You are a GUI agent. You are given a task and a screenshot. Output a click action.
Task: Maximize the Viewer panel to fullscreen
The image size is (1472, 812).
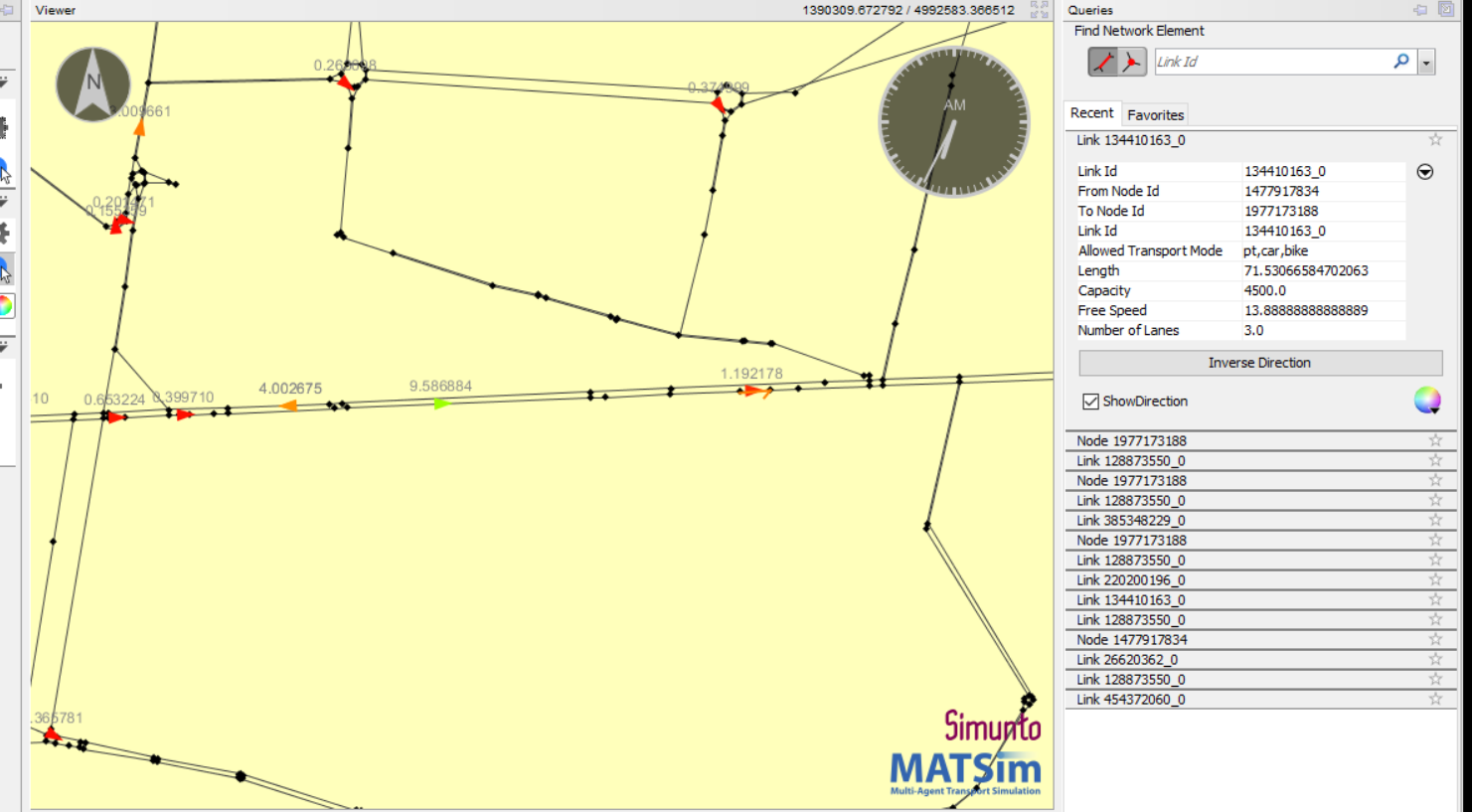(x=1040, y=10)
